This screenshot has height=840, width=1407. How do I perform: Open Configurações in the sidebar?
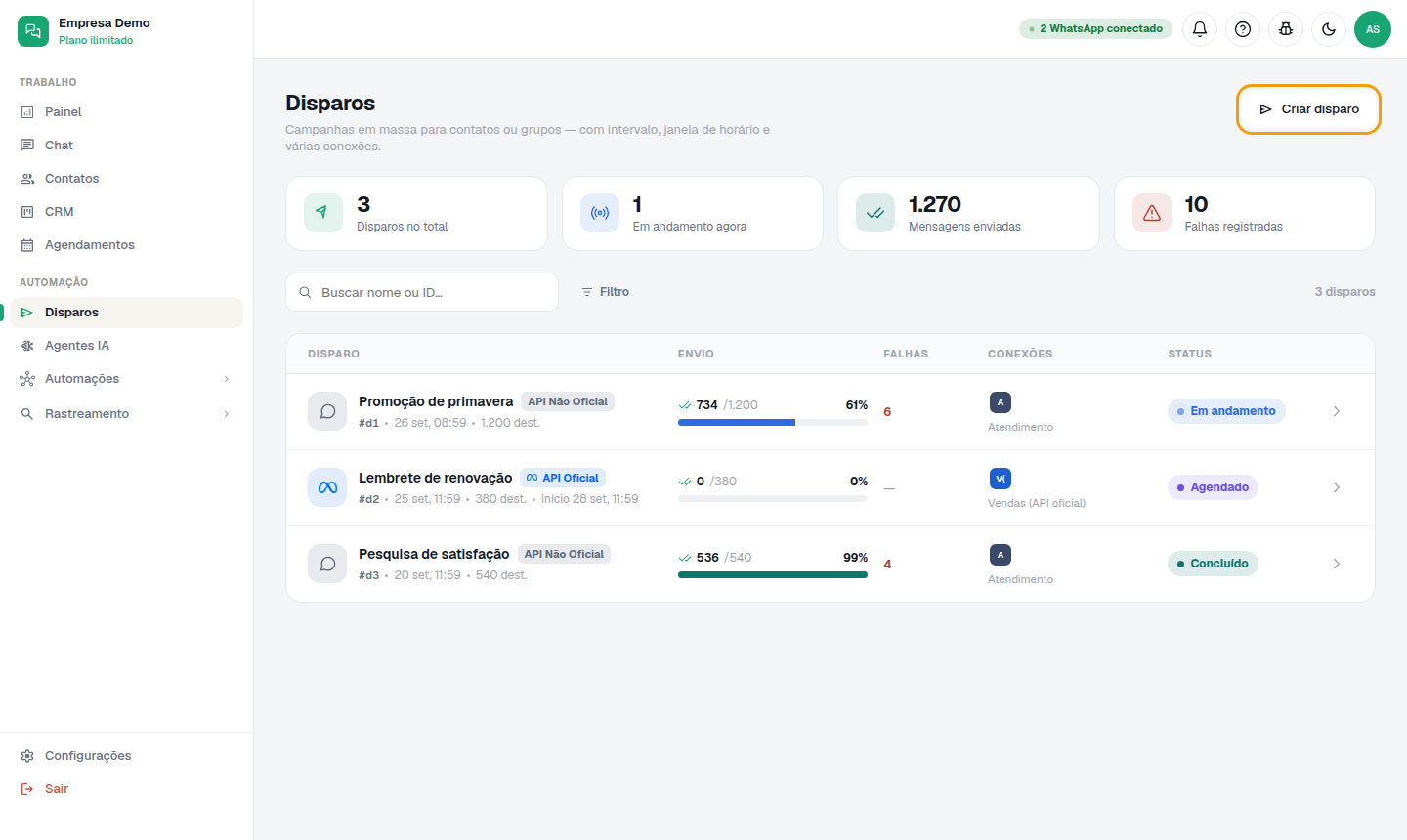click(126, 756)
